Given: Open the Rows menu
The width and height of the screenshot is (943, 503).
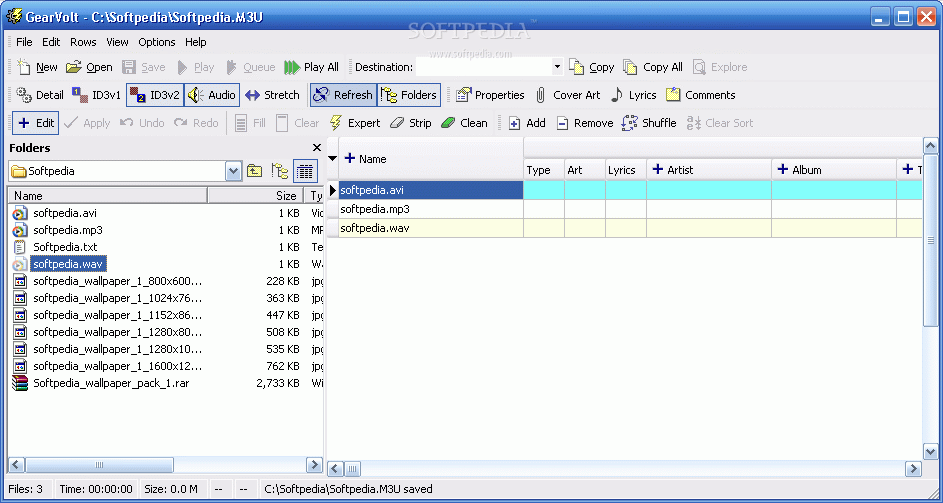Looking at the screenshot, I should [x=83, y=42].
